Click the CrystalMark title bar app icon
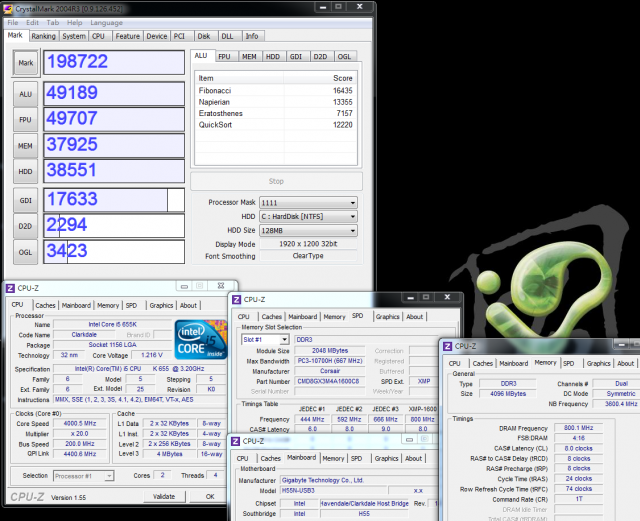640x521 pixels. pos(8,8)
